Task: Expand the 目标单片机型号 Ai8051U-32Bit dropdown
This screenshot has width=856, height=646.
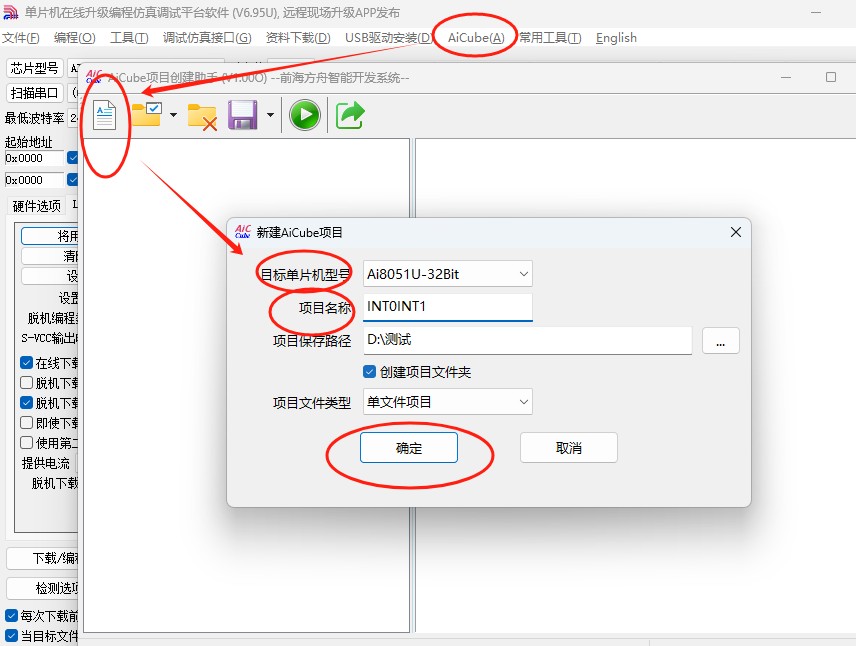Action: (448, 274)
